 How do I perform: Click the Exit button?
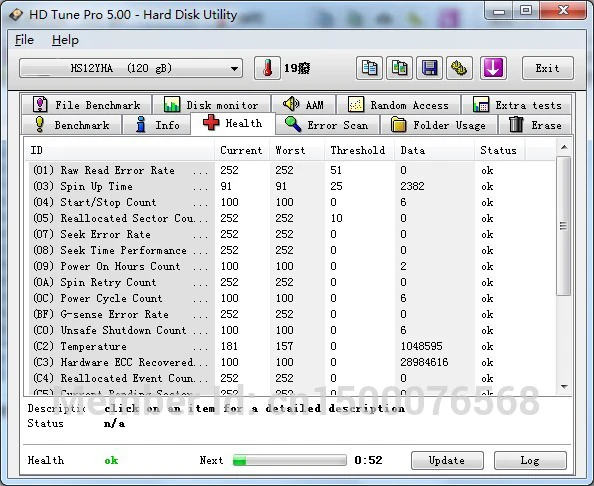547,68
